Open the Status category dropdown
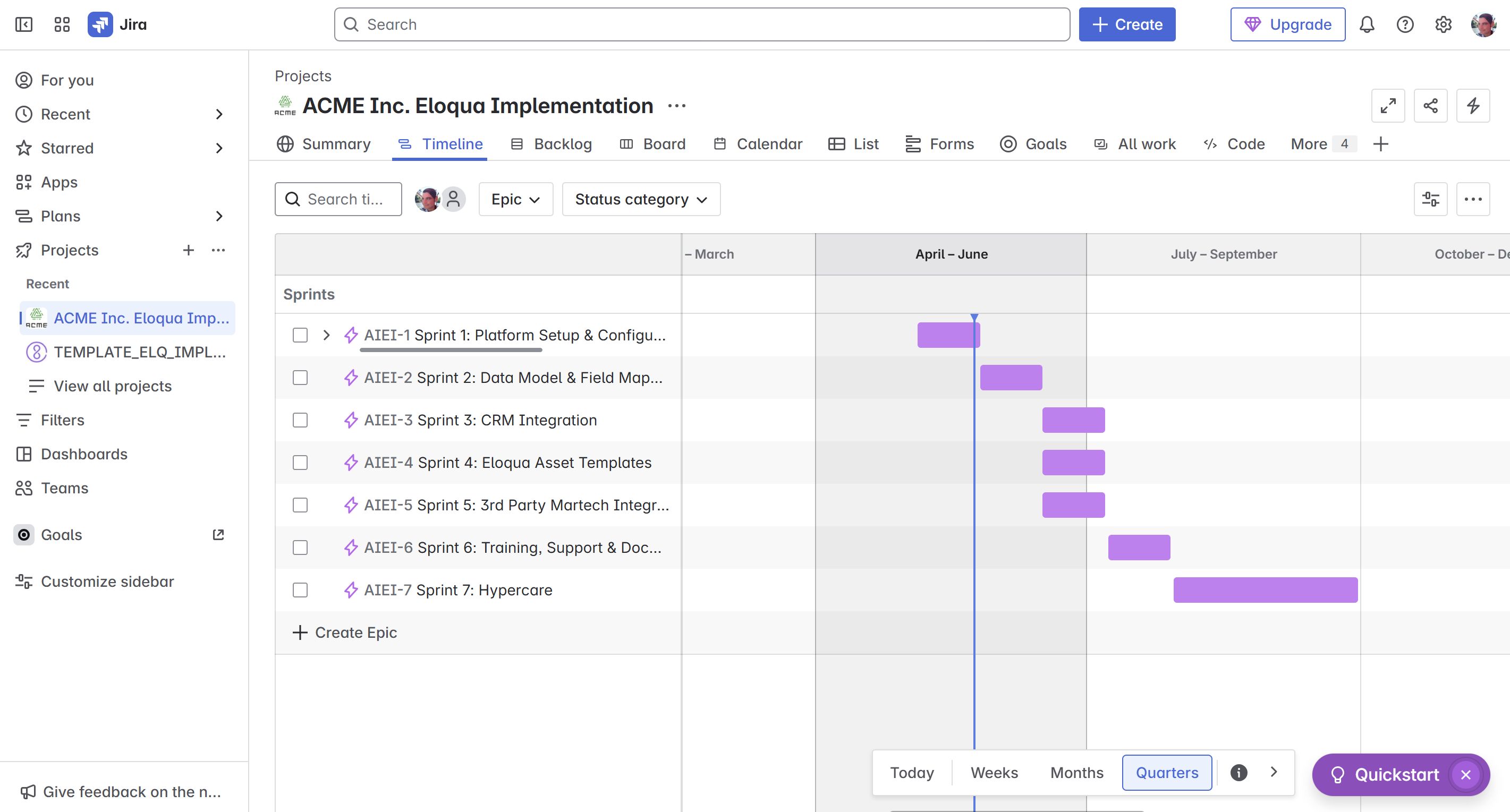The width and height of the screenshot is (1510, 812). (x=641, y=199)
